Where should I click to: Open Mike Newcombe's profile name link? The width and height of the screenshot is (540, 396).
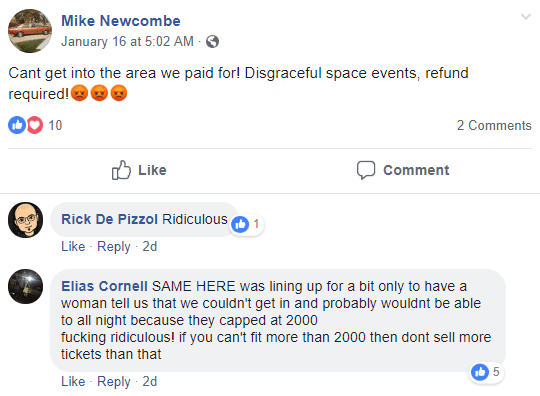(x=121, y=21)
